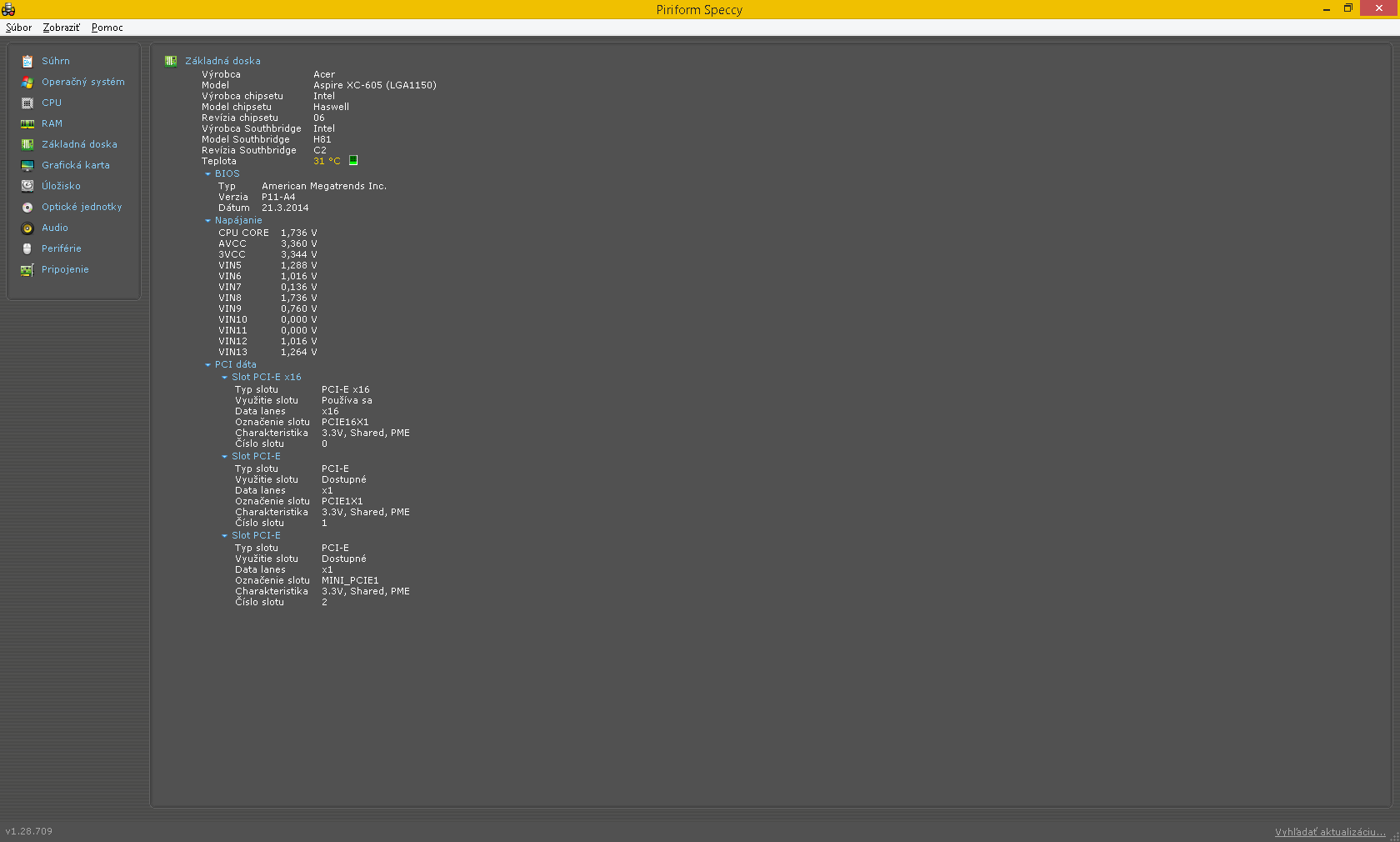This screenshot has height=842, width=1400.
Task: Select Základná doska in the sidebar
Action: click(x=79, y=144)
